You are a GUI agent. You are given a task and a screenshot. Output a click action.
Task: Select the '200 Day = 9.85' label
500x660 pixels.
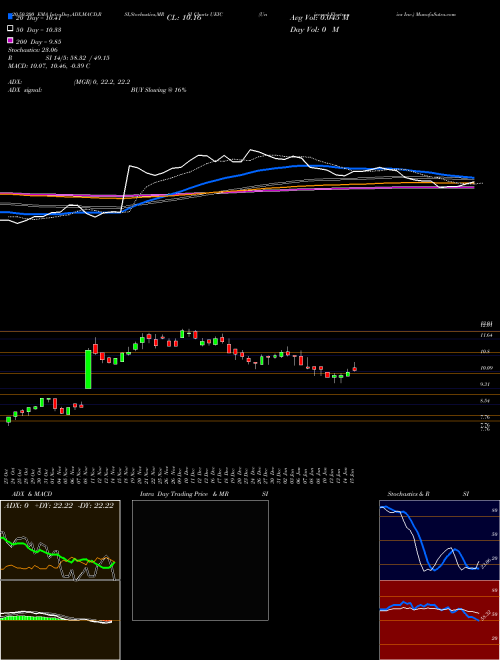[x=39, y=42]
